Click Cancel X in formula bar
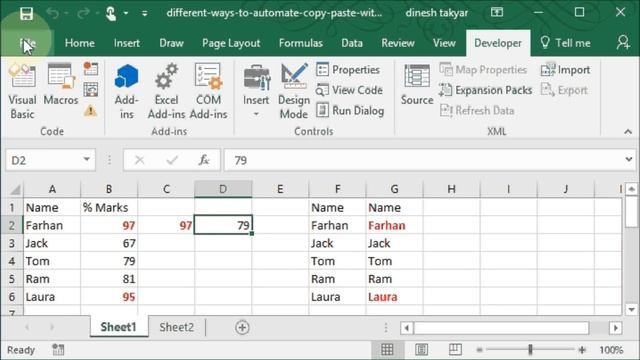640x360 pixels. point(140,160)
